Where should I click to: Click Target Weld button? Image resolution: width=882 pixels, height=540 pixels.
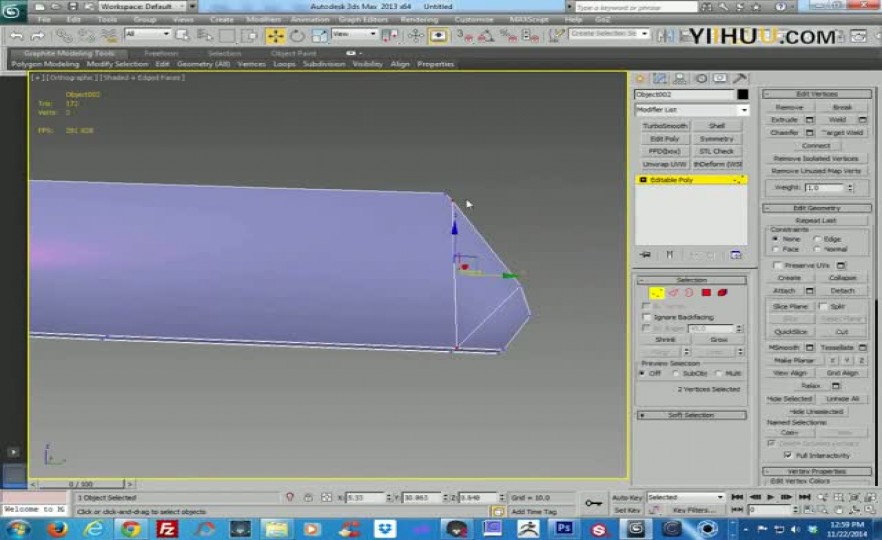point(843,133)
